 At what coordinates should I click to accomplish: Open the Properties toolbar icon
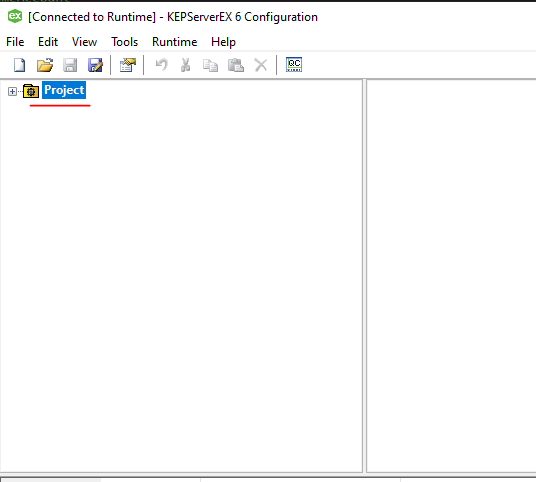tap(128, 65)
